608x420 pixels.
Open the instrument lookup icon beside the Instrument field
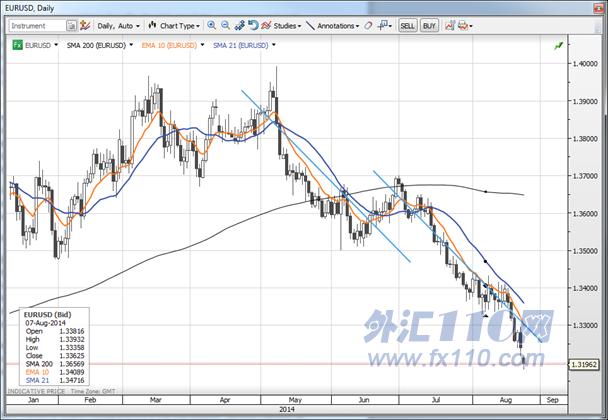tap(71, 26)
